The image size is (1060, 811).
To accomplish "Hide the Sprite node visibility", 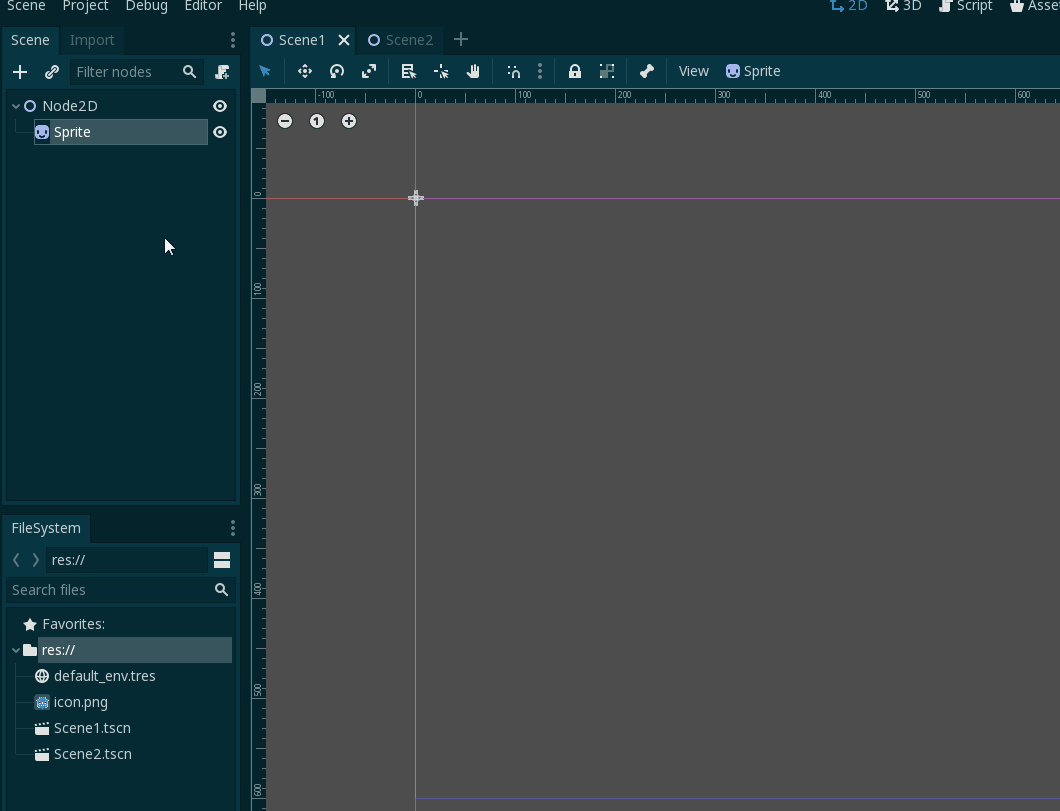I will pyautogui.click(x=220, y=132).
